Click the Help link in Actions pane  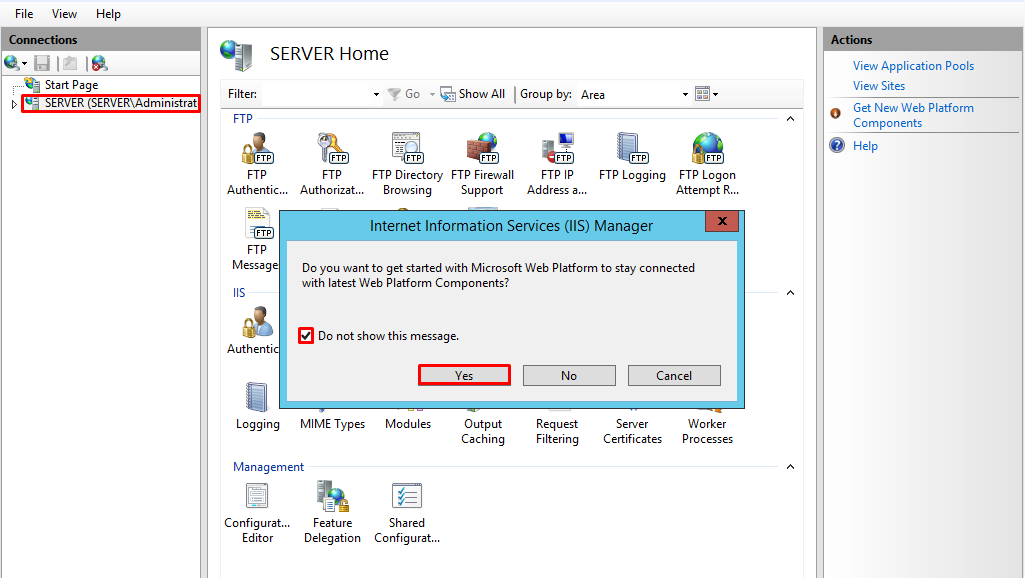(865, 146)
